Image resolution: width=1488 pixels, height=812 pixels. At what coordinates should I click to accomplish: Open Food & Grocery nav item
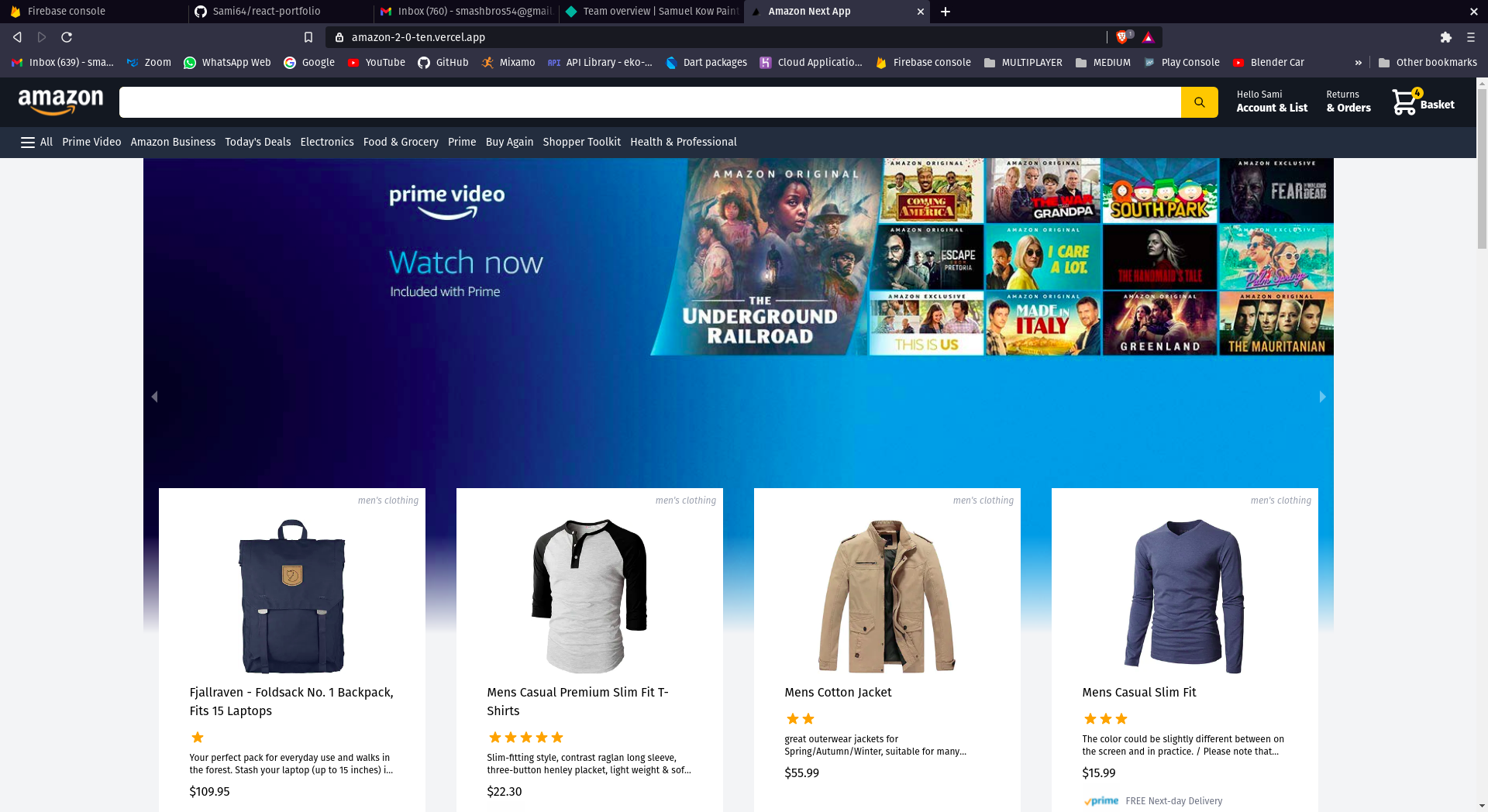(x=401, y=142)
